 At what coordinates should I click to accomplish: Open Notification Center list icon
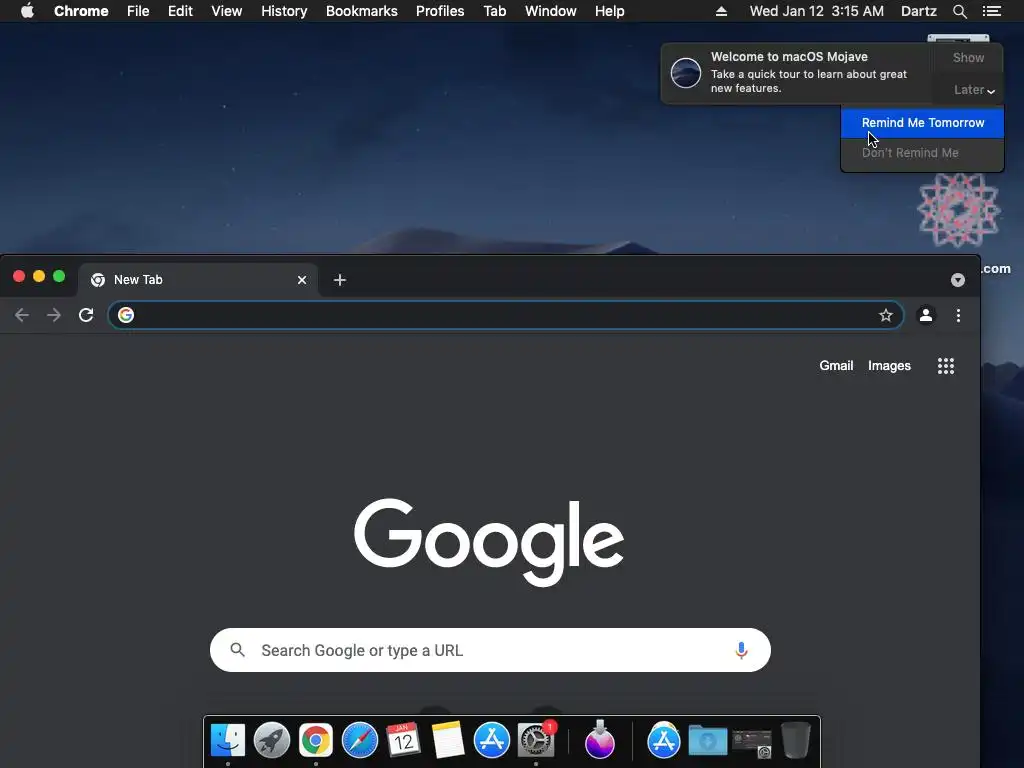coord(992,11)
